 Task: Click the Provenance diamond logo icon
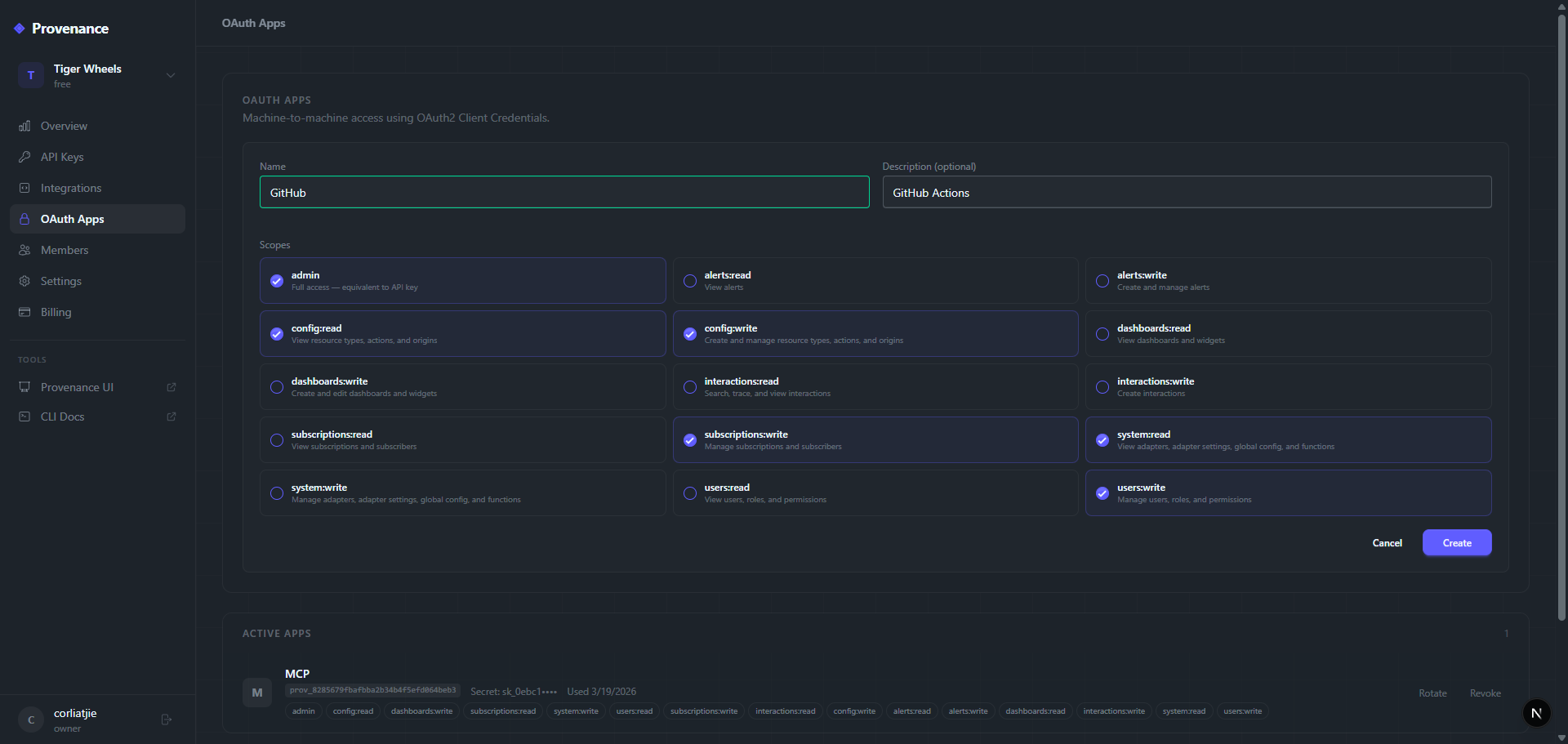(20, 29)
